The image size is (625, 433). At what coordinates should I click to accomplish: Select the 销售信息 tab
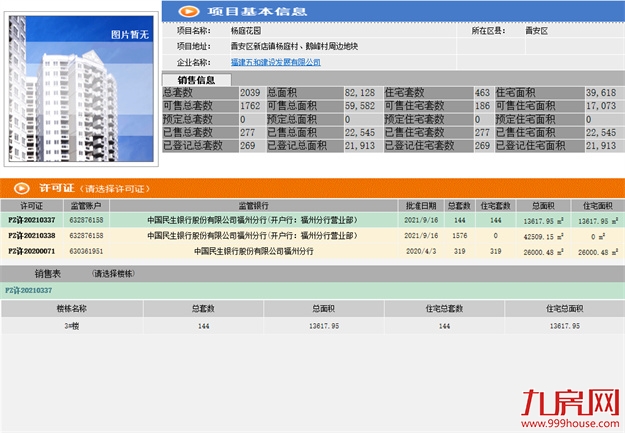click(x=197, y=80)
